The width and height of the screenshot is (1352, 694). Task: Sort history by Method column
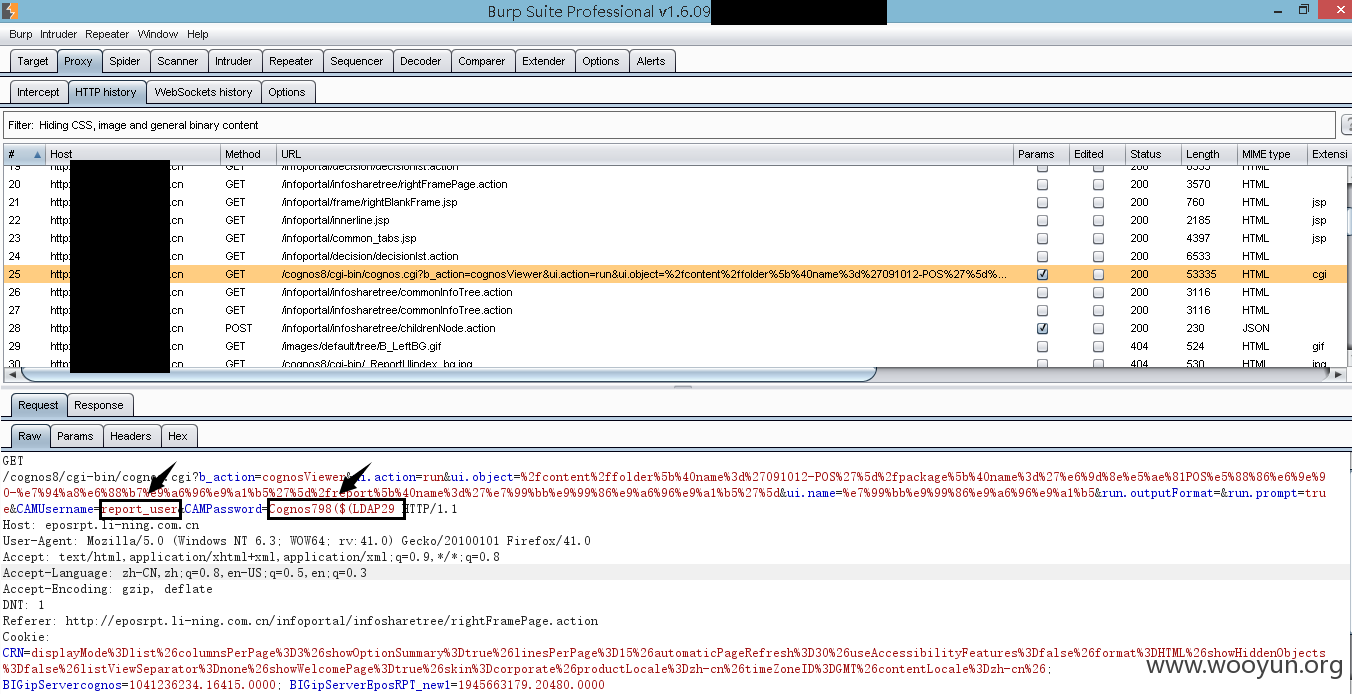248,154
